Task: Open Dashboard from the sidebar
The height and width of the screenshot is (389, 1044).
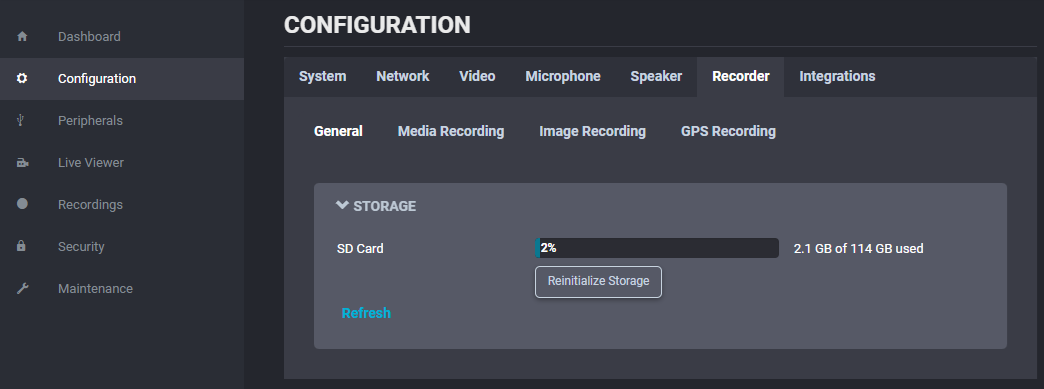Action: 122,37
